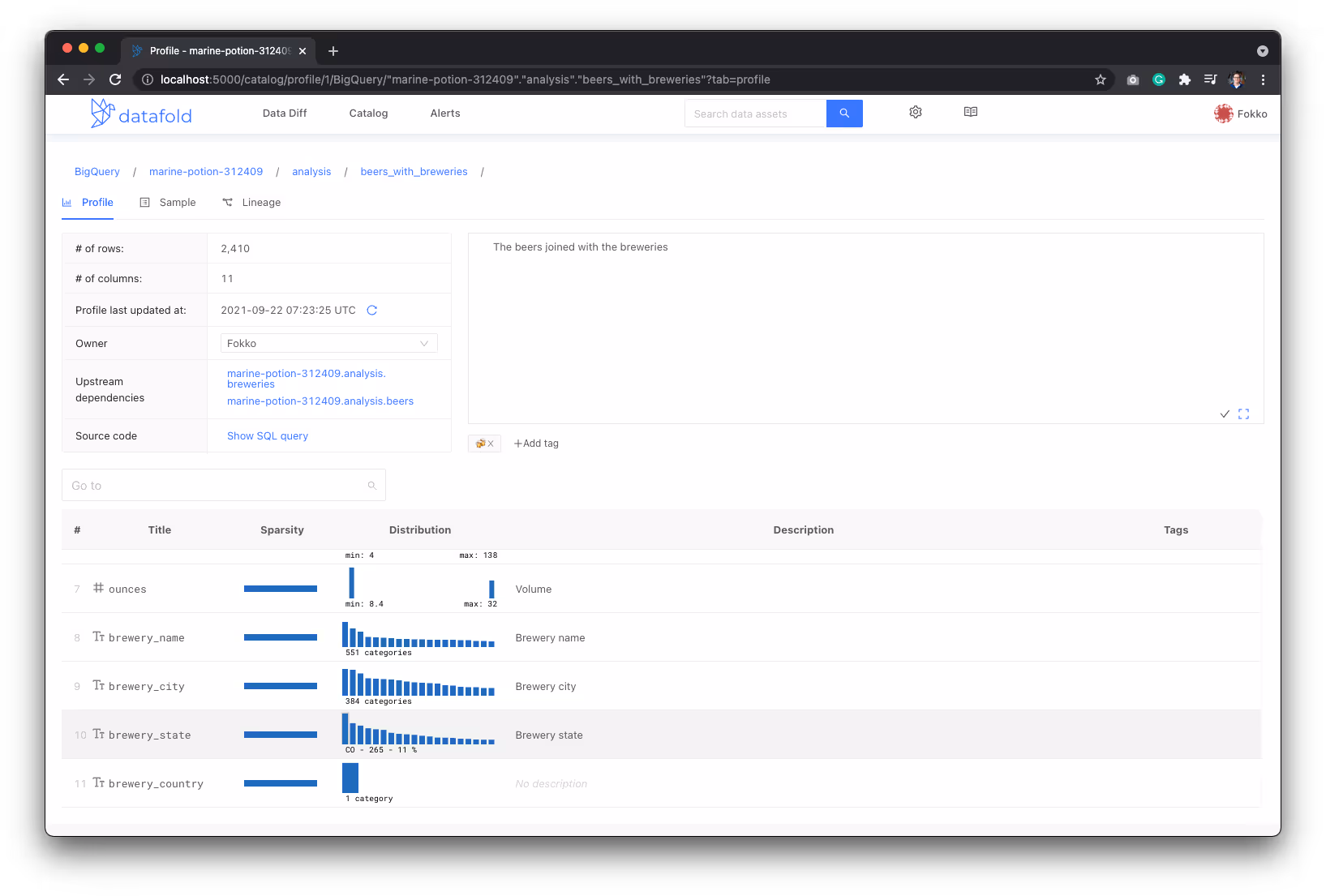This screenshot has height=896, width=1326.
Task: Switch to the Lineage tab
Action: click(x=251, y=203)
